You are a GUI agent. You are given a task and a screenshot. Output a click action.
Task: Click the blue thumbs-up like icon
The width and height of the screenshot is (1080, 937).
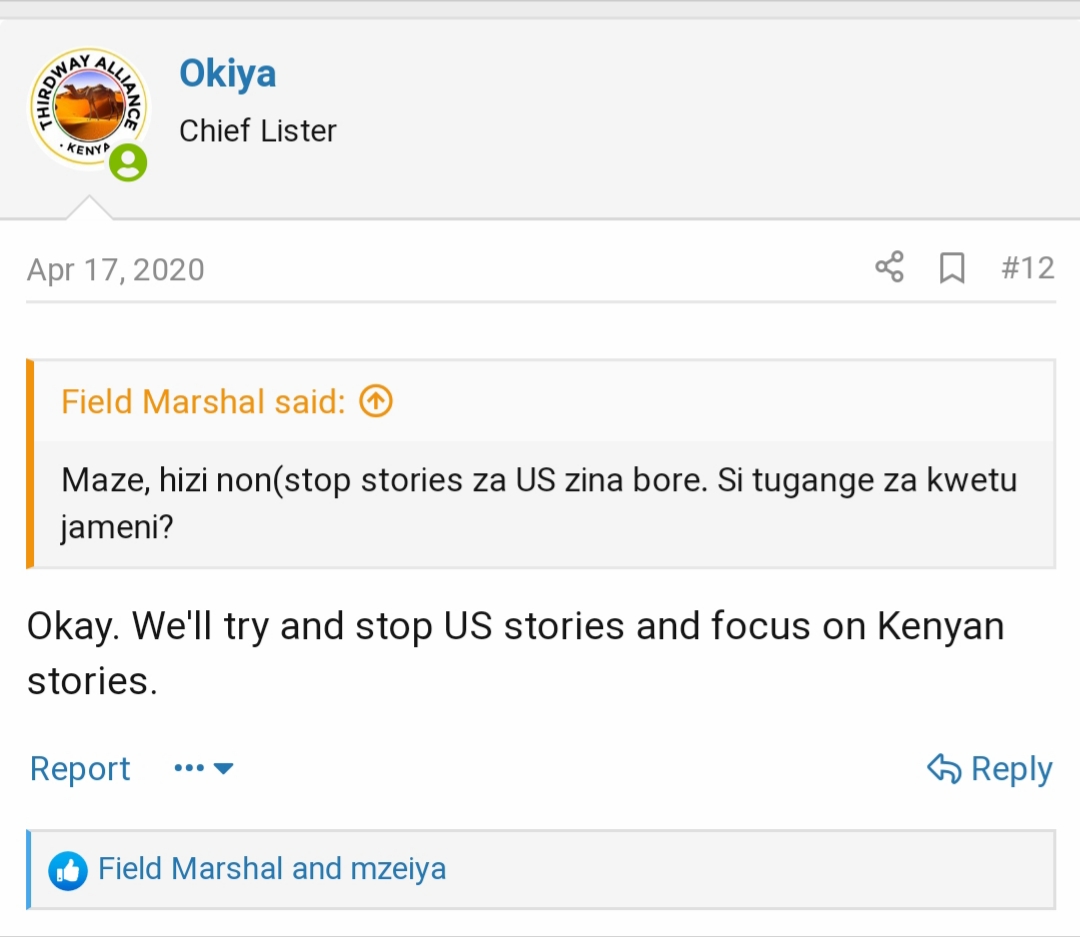pyautogui.click(x=68, y=871)
